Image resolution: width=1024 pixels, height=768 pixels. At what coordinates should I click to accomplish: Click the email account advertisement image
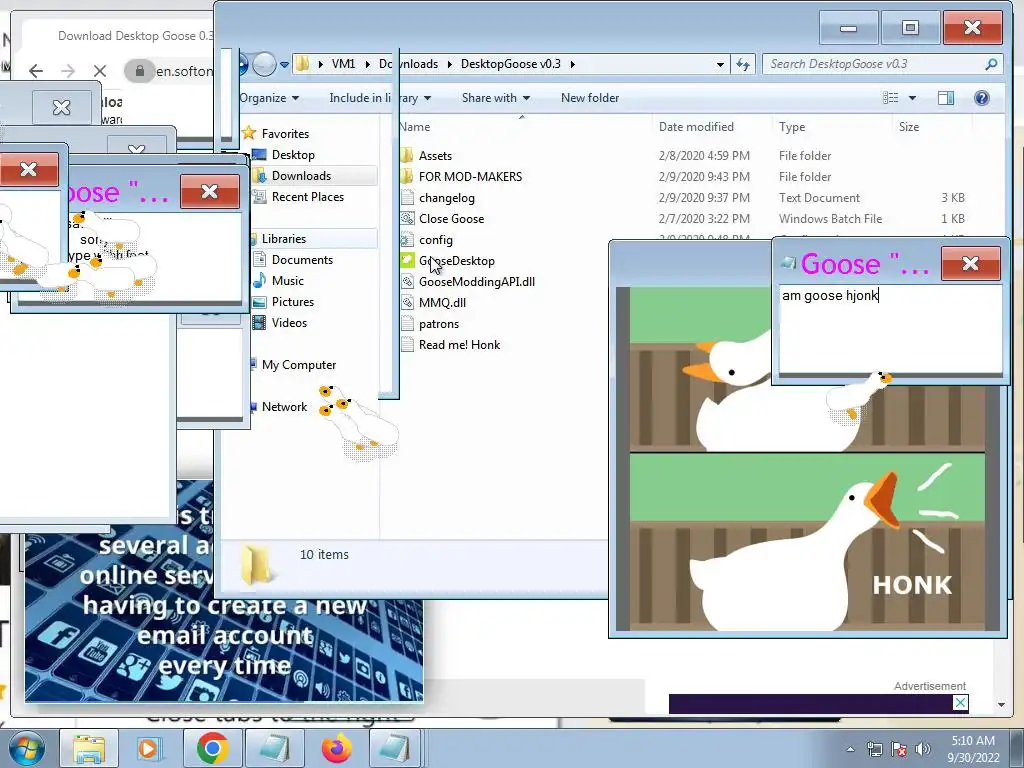coord(224,591)
